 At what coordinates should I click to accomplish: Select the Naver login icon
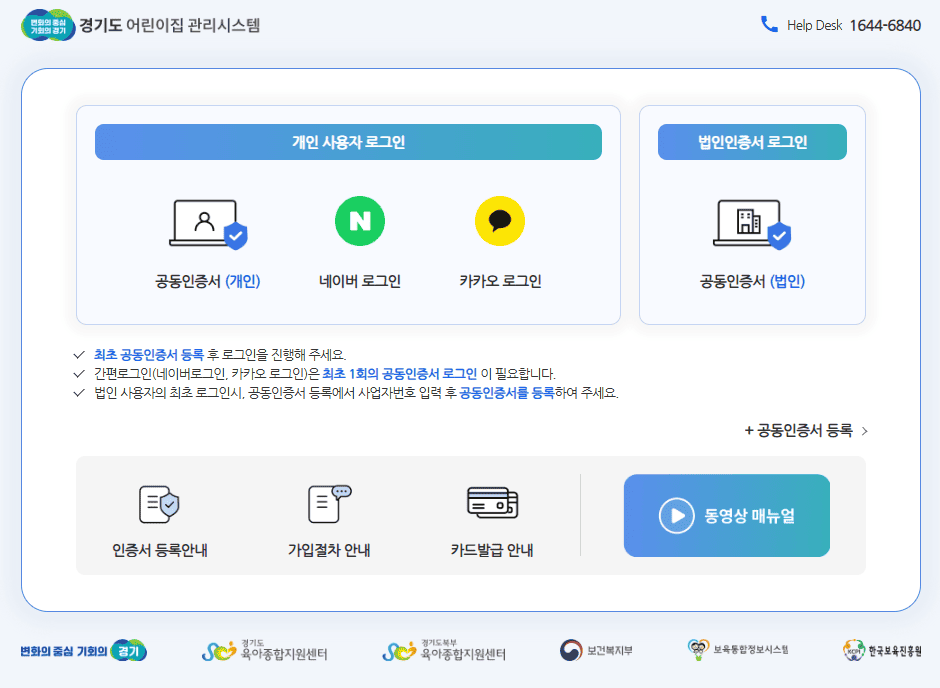coord(360,221)
